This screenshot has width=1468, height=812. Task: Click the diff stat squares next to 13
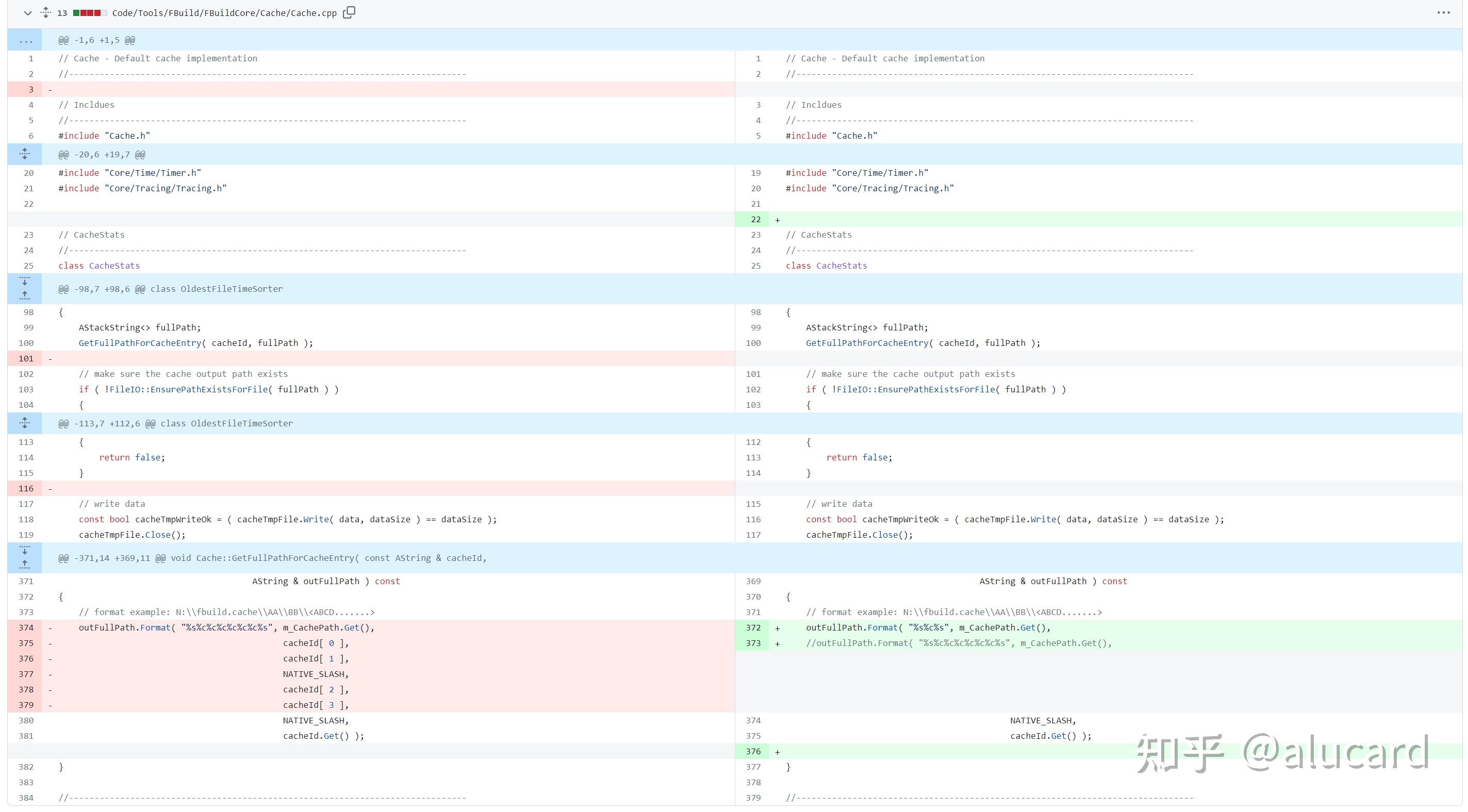[89, 12]
